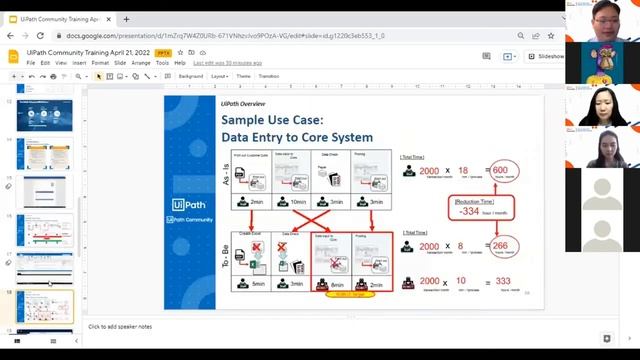Switch to grid view icon

pyautogui.click(x=53, y=341)
